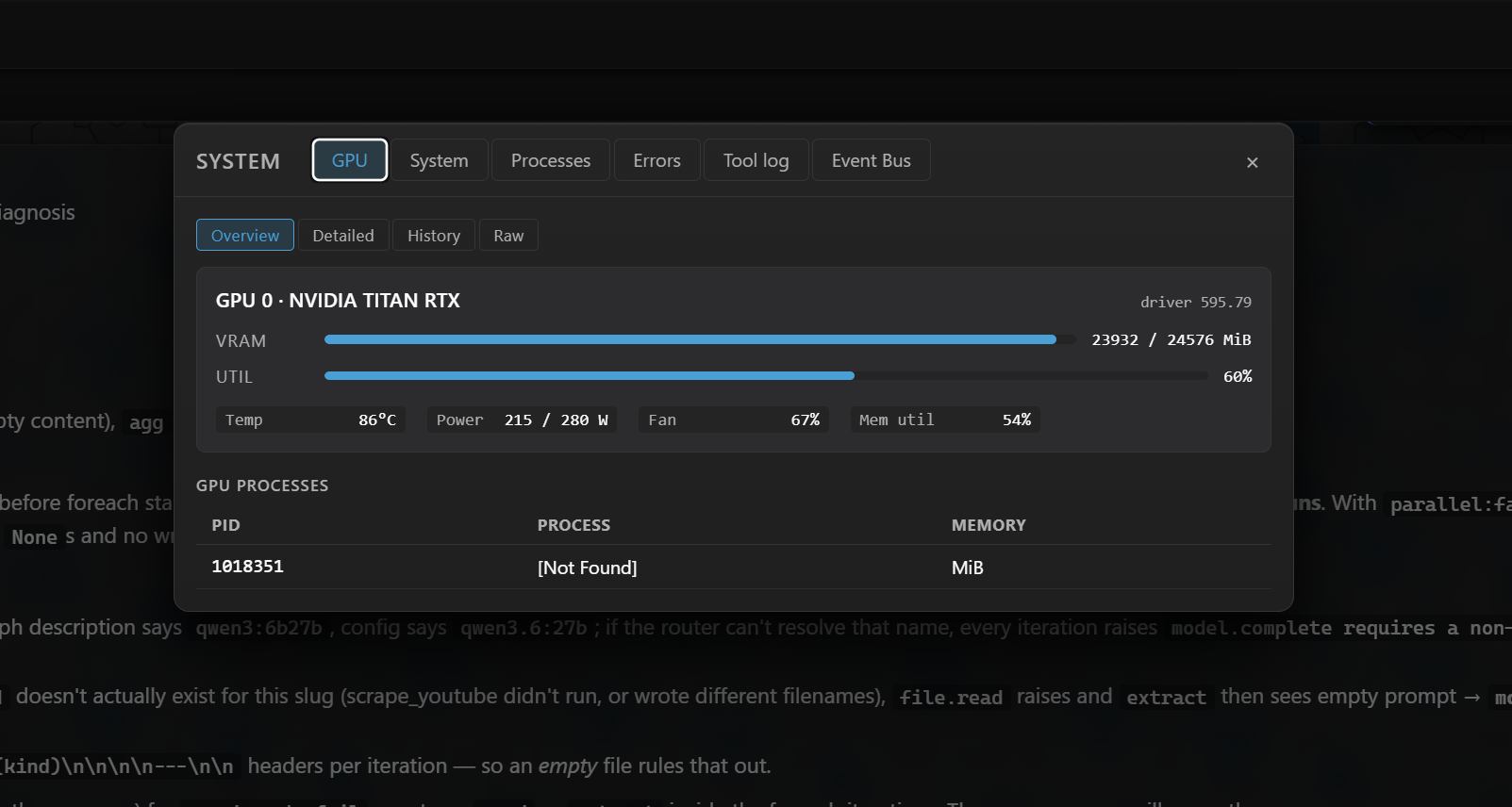Image resolution: width=1512 pixels, height=807 pixels.
Task: Click the [Not Found] process name
Action: coord(588,568)
